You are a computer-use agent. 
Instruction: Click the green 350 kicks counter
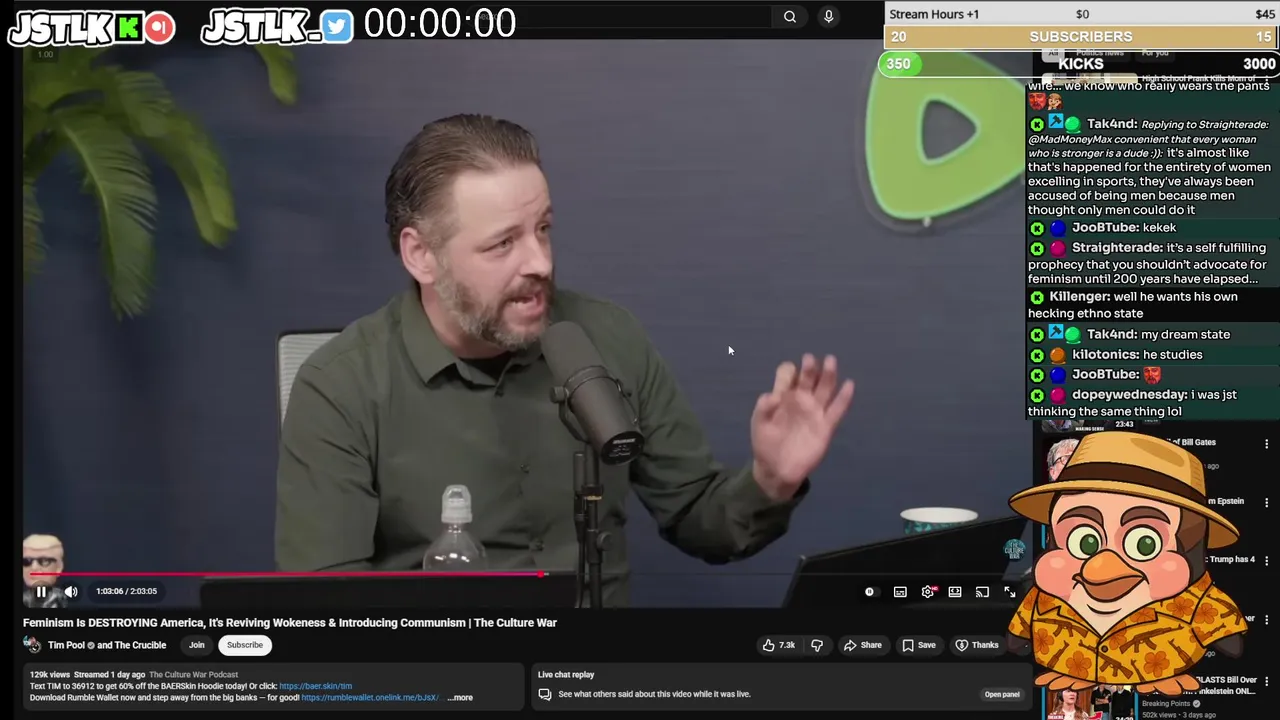898,64
